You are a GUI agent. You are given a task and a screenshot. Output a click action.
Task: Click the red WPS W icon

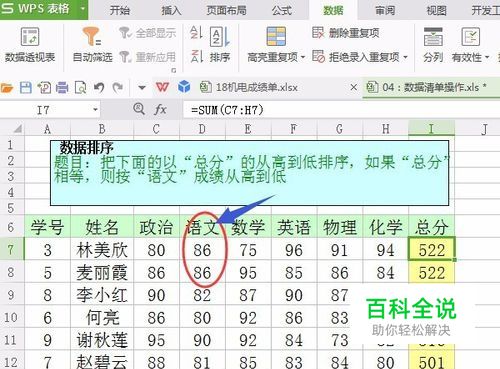pos(162,87)
